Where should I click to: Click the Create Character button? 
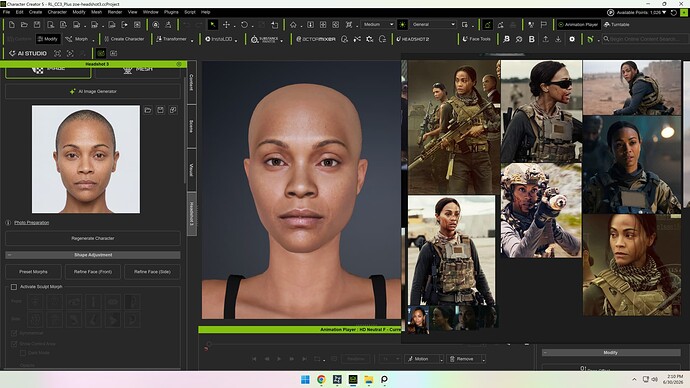click(x=124, y=39)
